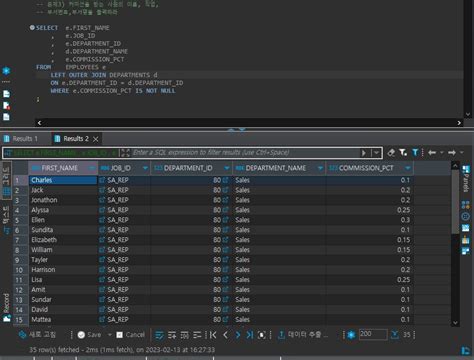Click the edit cell value toolbar icon

tap(160, 335)
